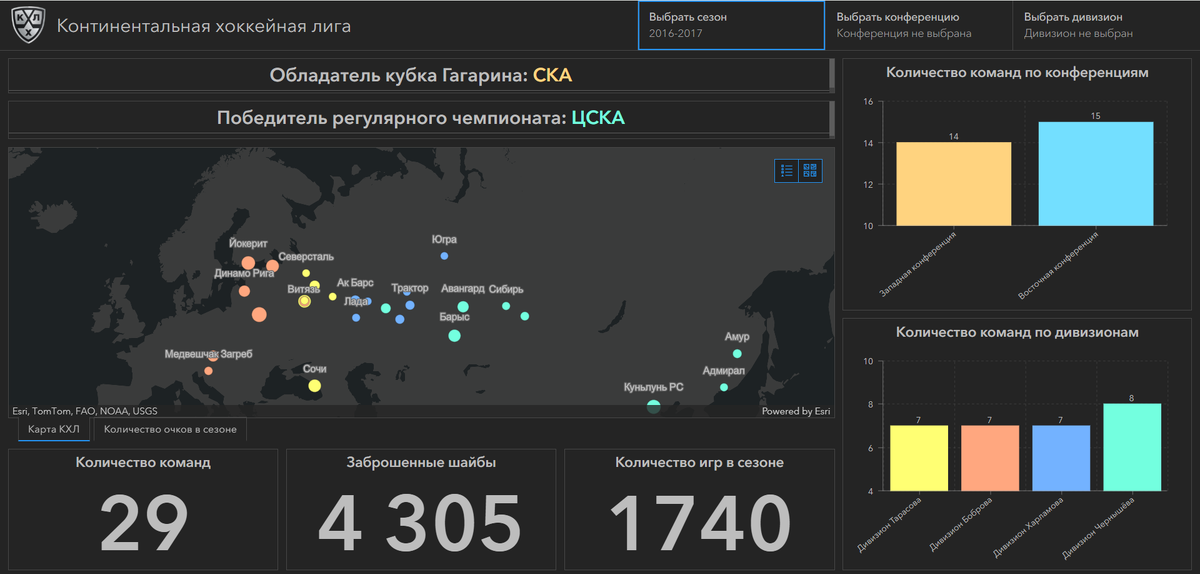The image size is (1200, 574).
Task: Click the 'Обладатель кубка Гагарина: СКА' banner
Action: 421,76
